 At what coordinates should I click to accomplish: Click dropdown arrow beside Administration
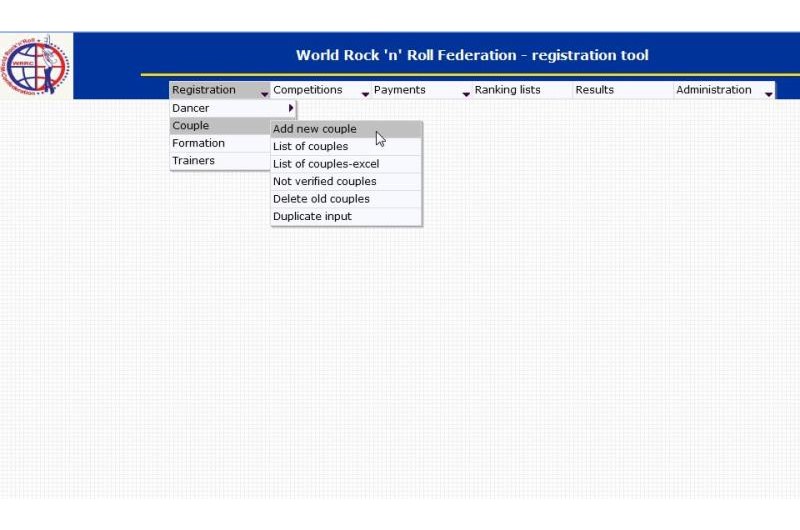pyautogui.click(x=768, y=93)
